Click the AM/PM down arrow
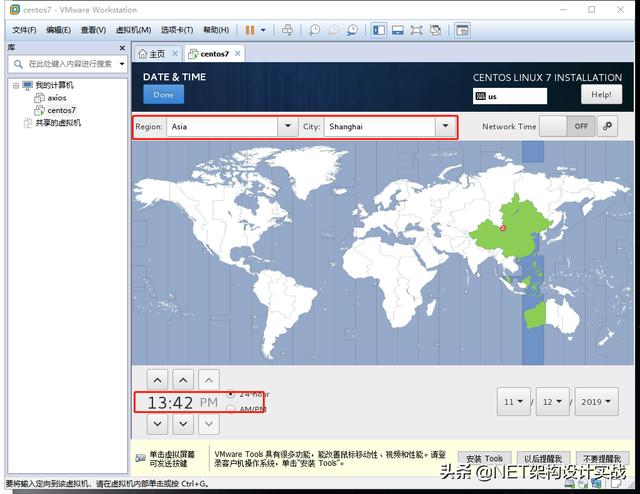The width and height of the screenshot is (640, 494). 209,424
